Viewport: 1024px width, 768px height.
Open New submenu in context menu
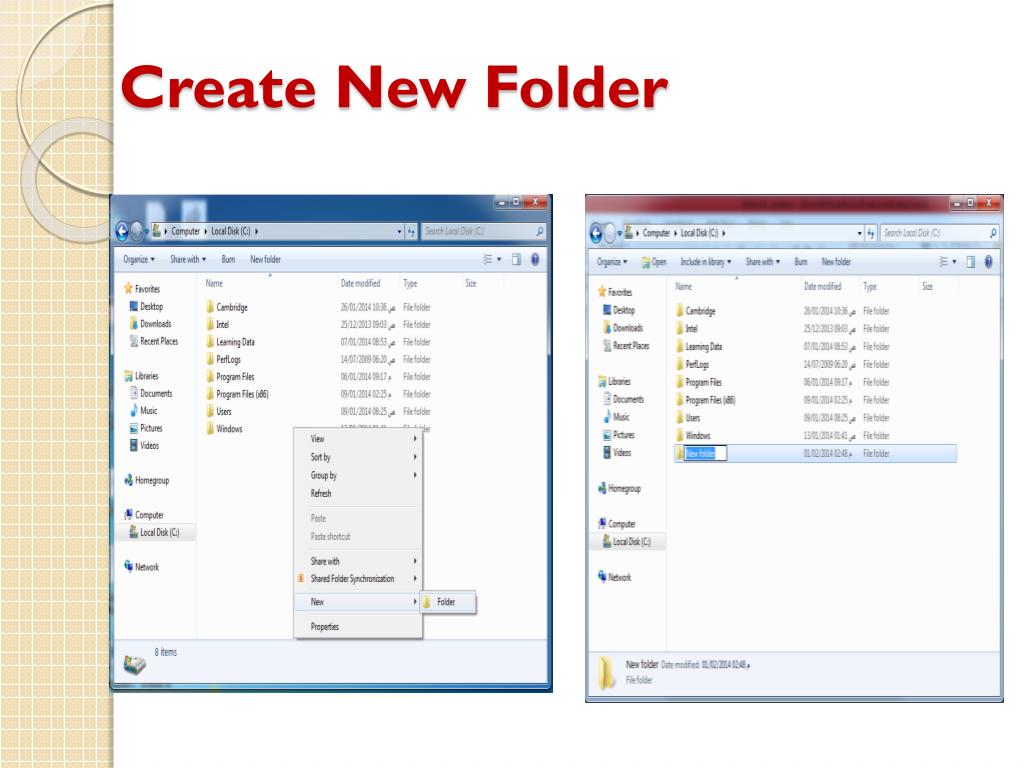(358, 601)
